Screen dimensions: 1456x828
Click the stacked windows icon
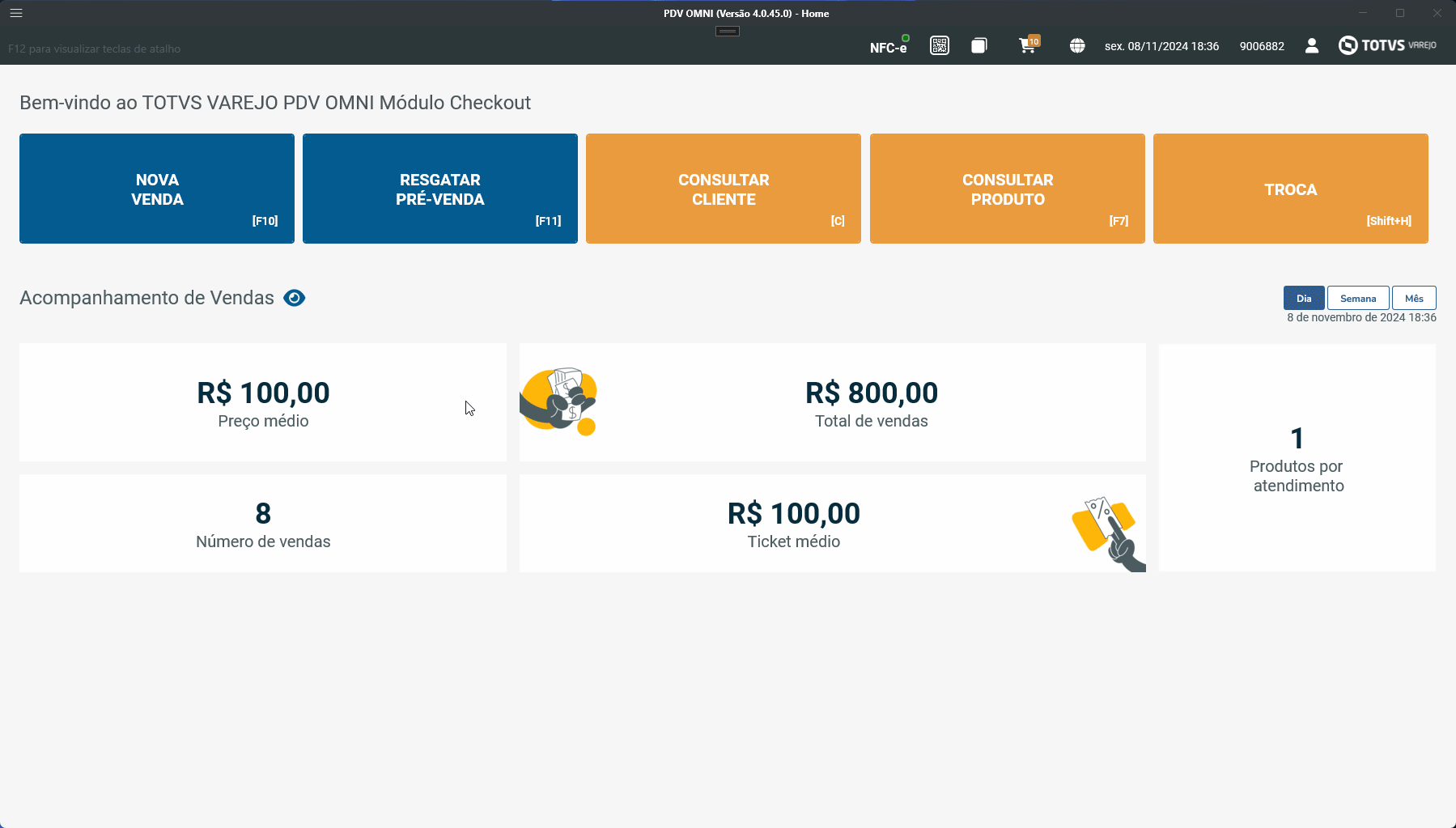pyautogui.click(x=979, y=45)
